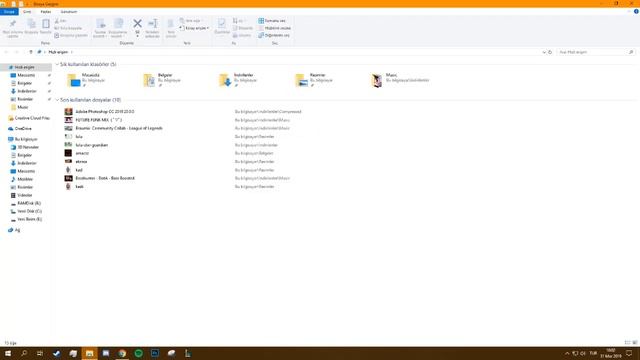This screenshot has height=360, width=640.
Task: Click the Hızlı erişim breadcrumb in the address bar
Action: (58, 52)
